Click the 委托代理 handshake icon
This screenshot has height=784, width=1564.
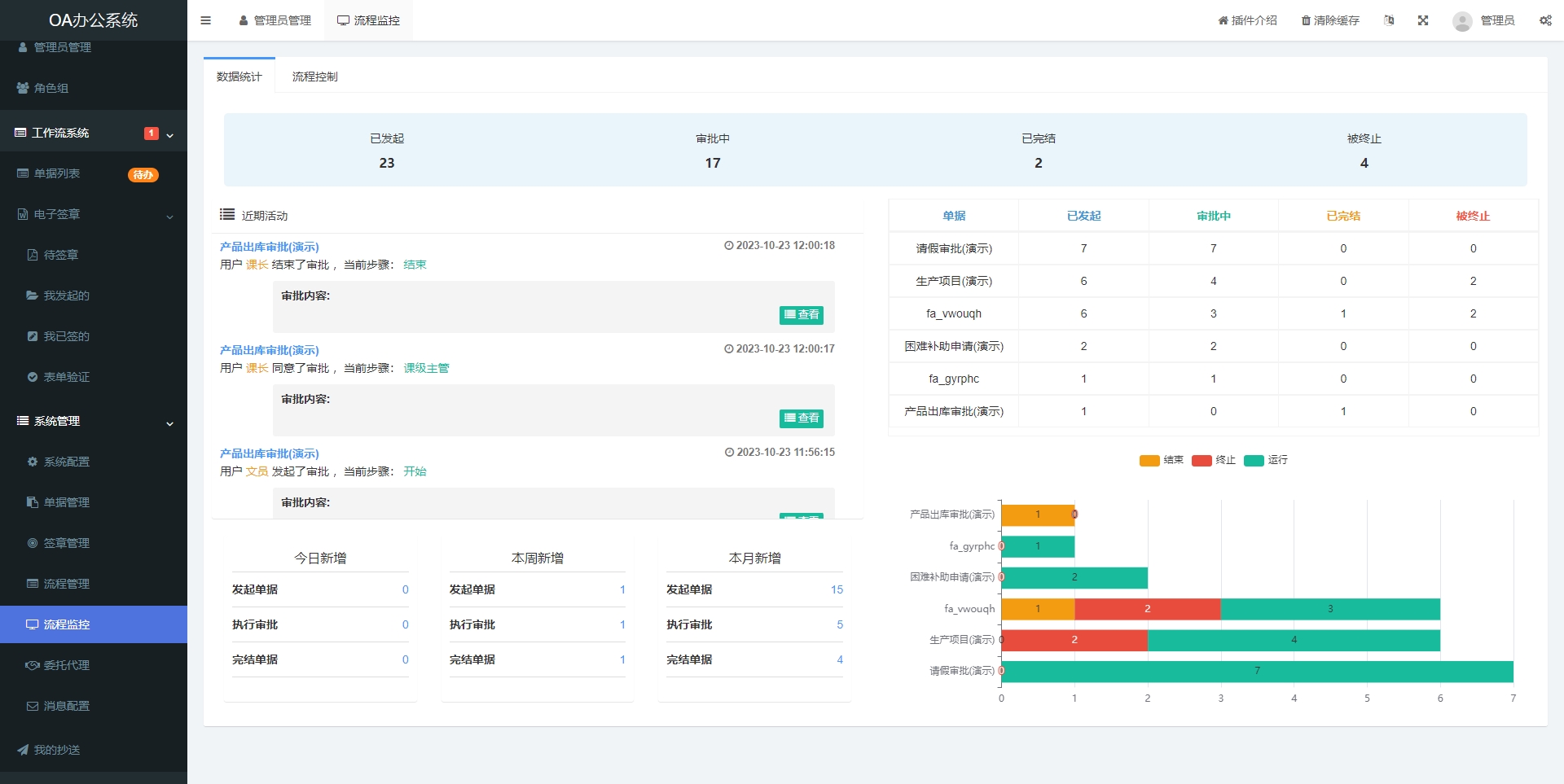pos(33,665)
